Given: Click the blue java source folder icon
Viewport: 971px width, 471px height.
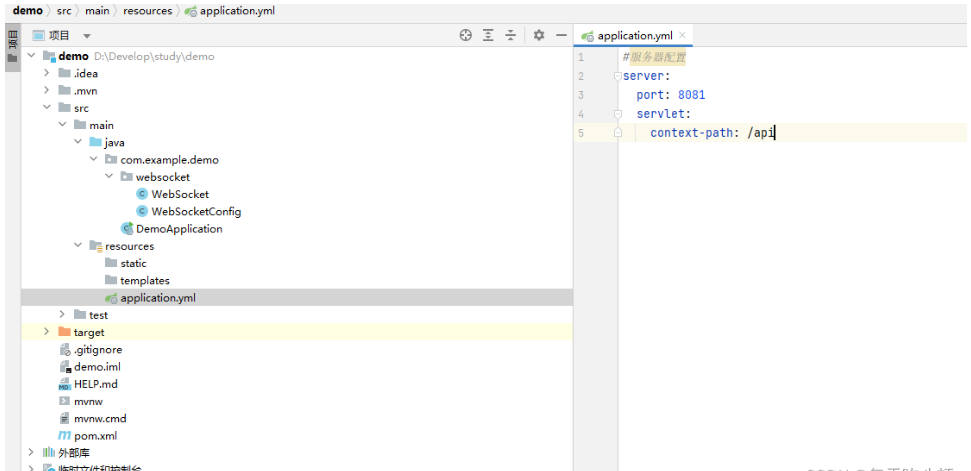Looking at the screenshot, I should (95, 142).
